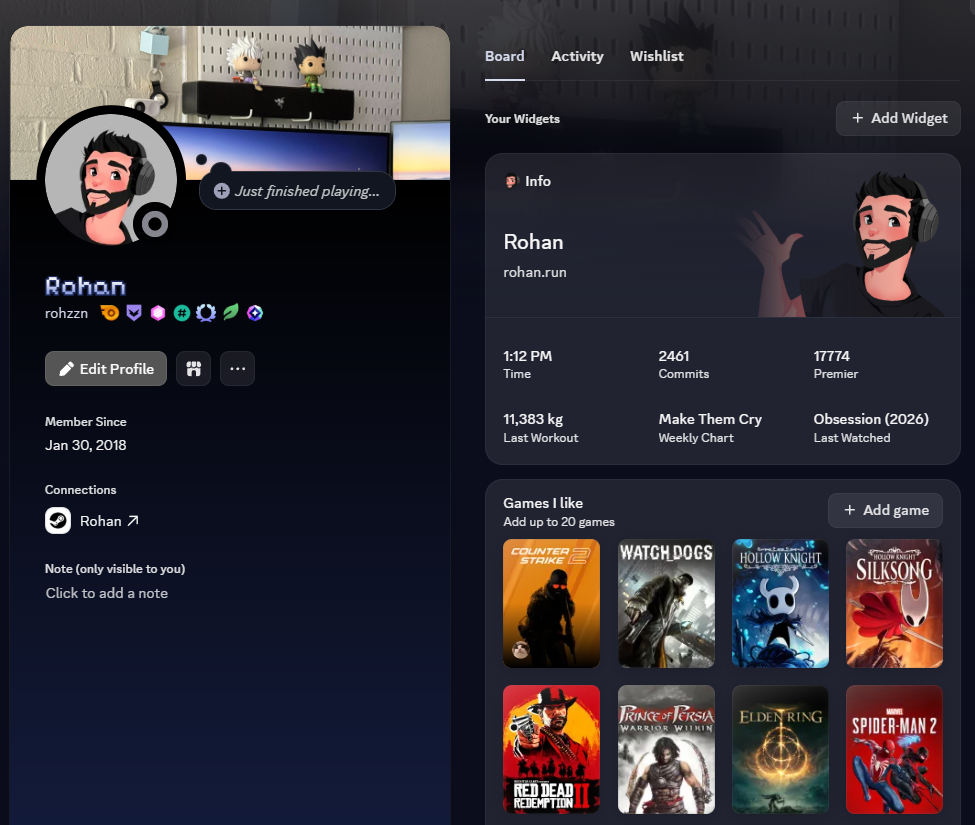Open the Red Dead Redemption II game cover
The image size is (975, 825).
[x=552, y=750]
